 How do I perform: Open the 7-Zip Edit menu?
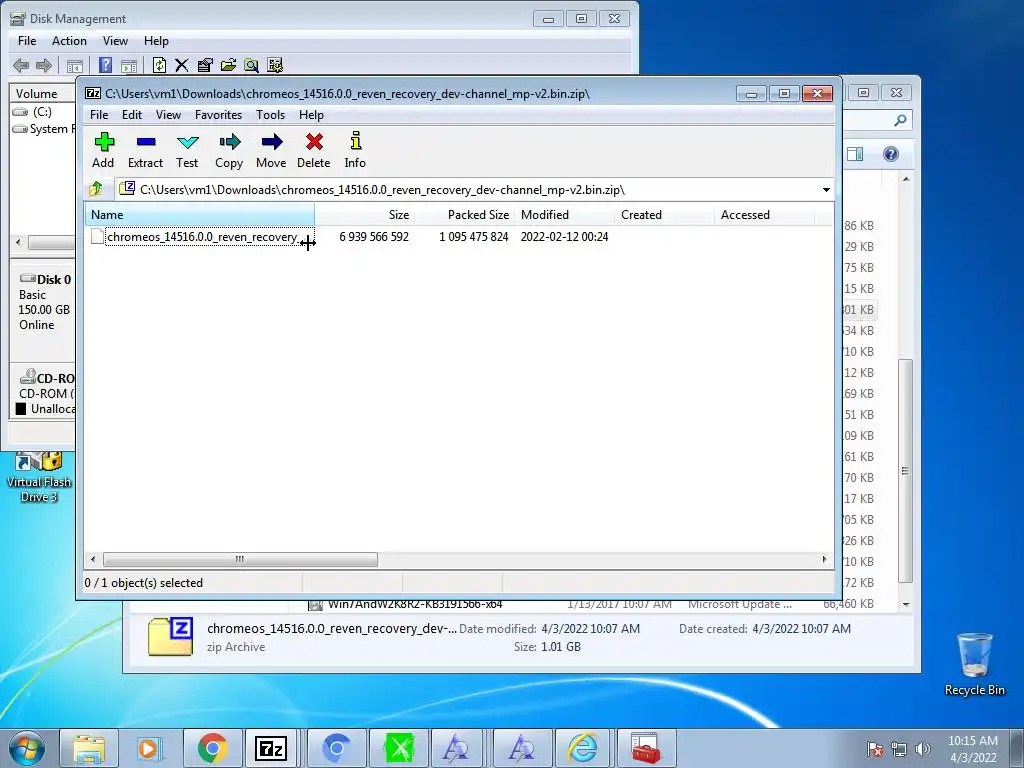coord(132,115)
